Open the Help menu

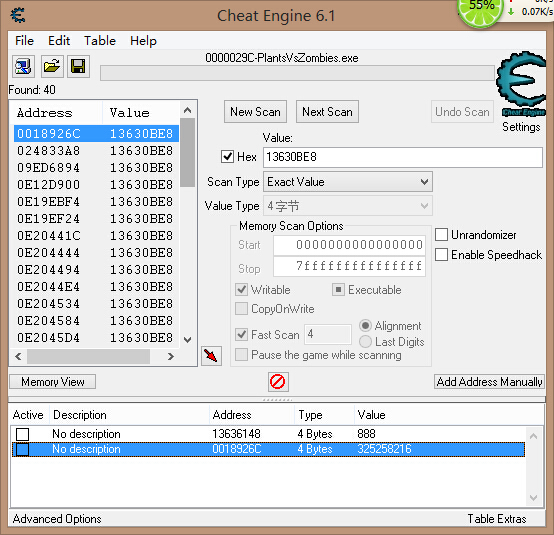(x=143, y=41)
